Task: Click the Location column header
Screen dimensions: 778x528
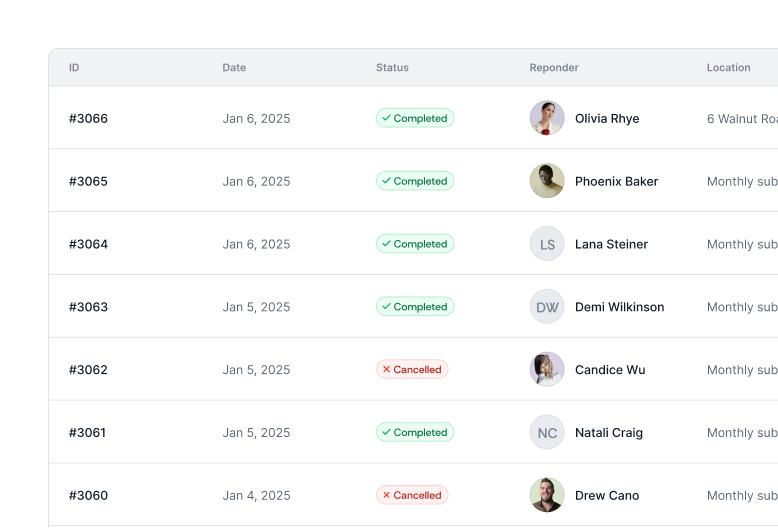Action: click(728, 68)
